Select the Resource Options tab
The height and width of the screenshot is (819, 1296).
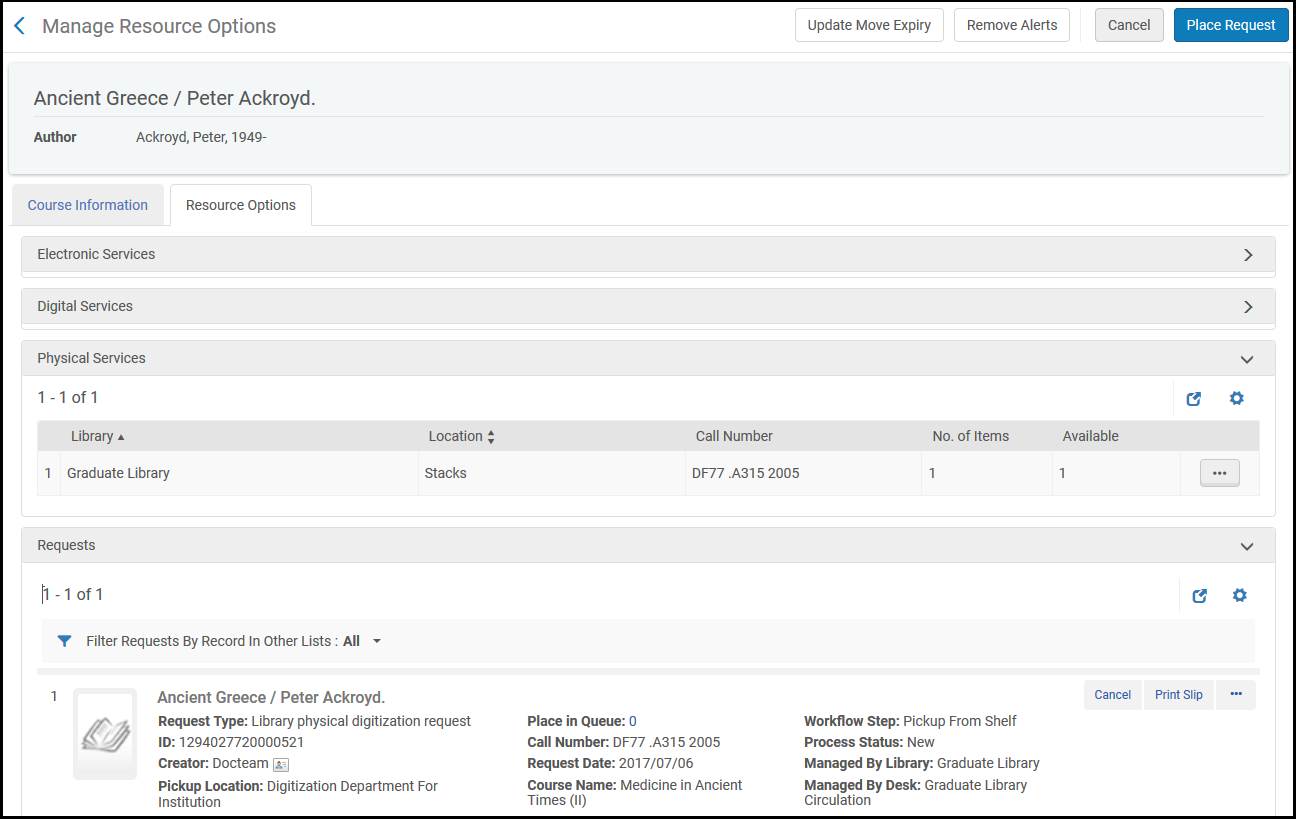(241, 205)
